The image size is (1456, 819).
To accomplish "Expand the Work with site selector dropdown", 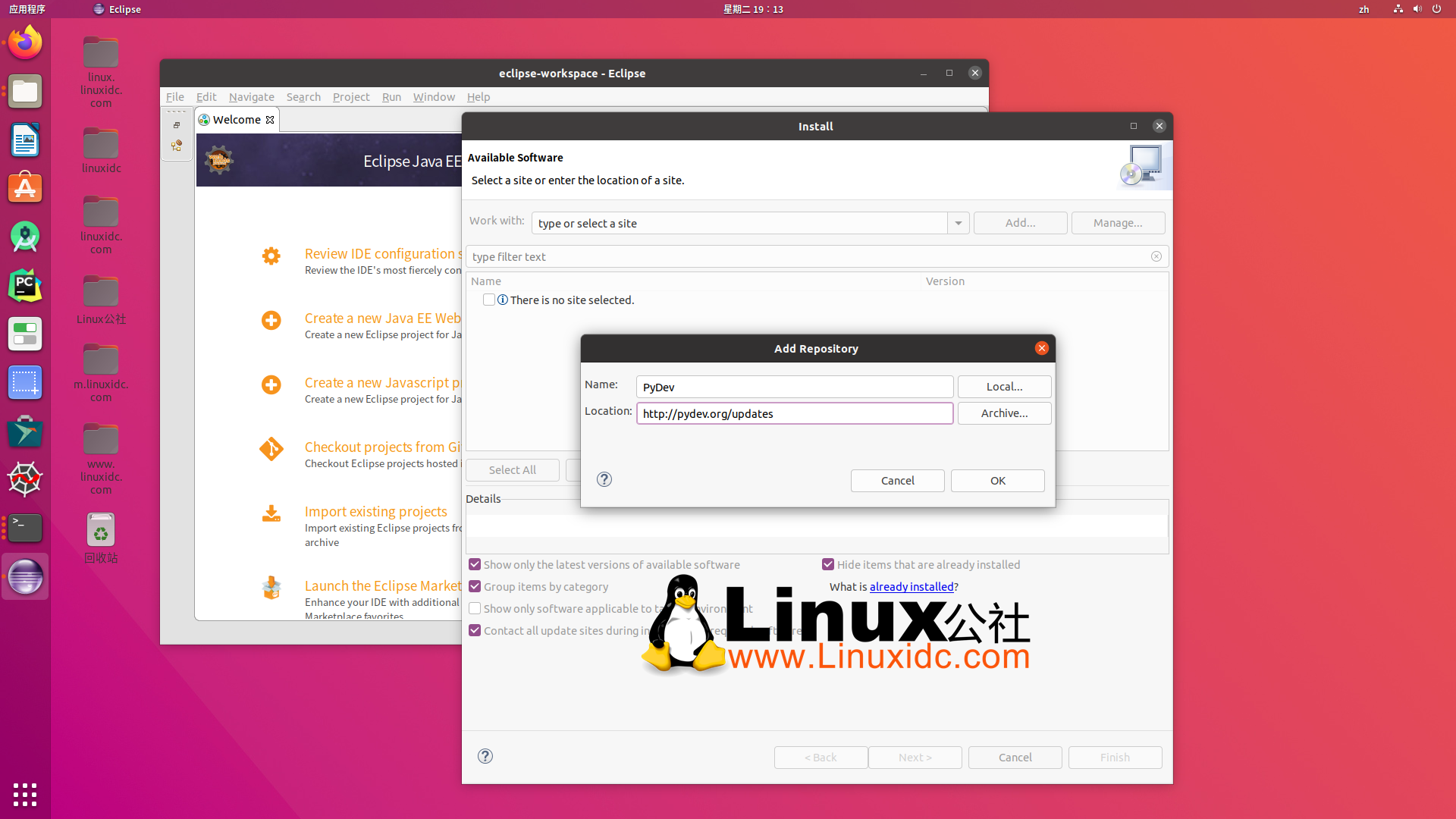I will coord(958,222).
